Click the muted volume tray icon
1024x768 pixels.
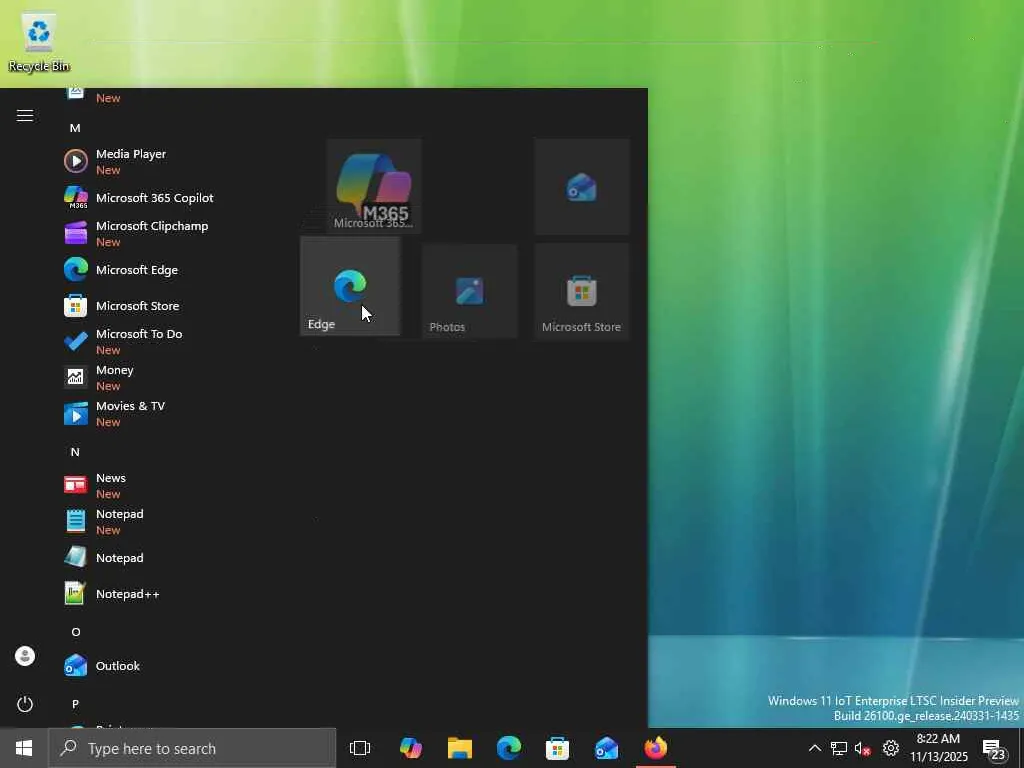(x=863, y=748)
